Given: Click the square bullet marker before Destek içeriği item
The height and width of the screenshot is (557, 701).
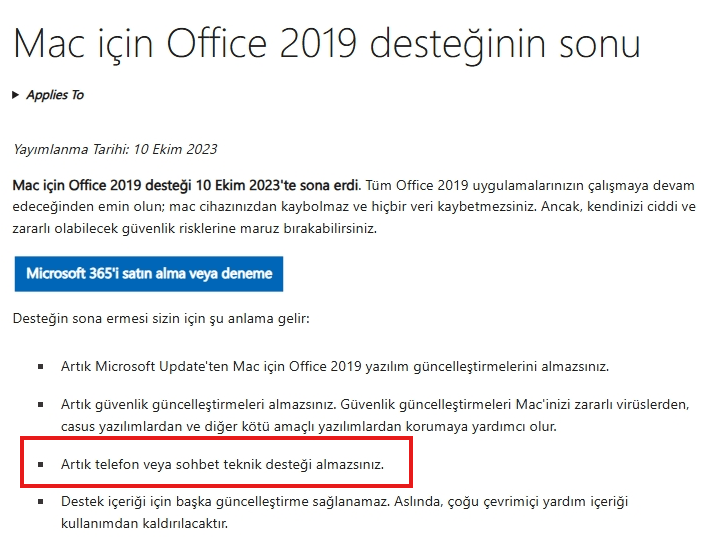Looking at the screenshot, I should (x=41, y=502).
